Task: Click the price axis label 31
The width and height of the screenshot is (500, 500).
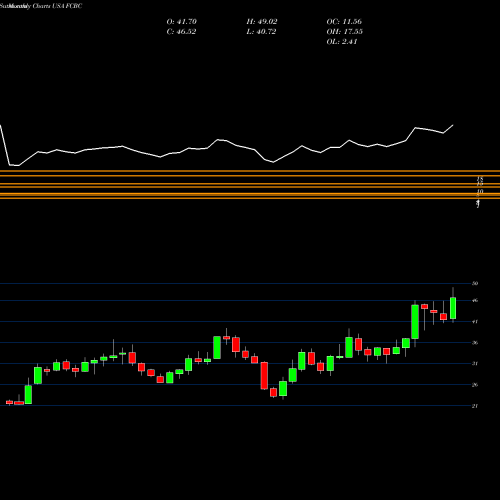Action: pos(475,363)
